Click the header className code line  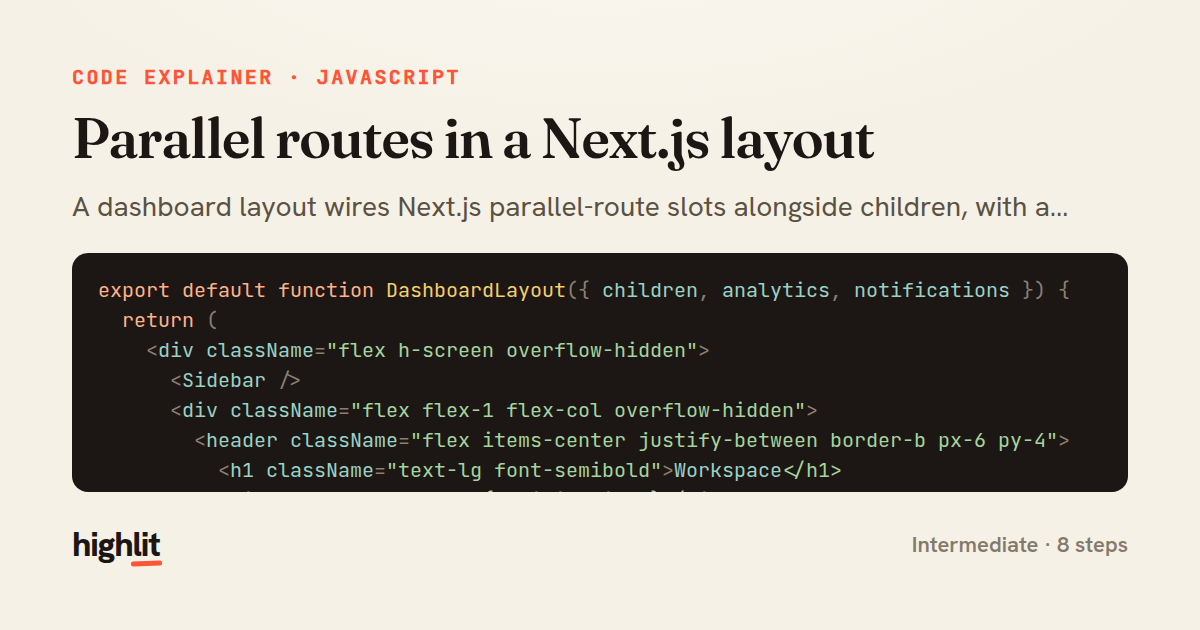click(632, 441)
